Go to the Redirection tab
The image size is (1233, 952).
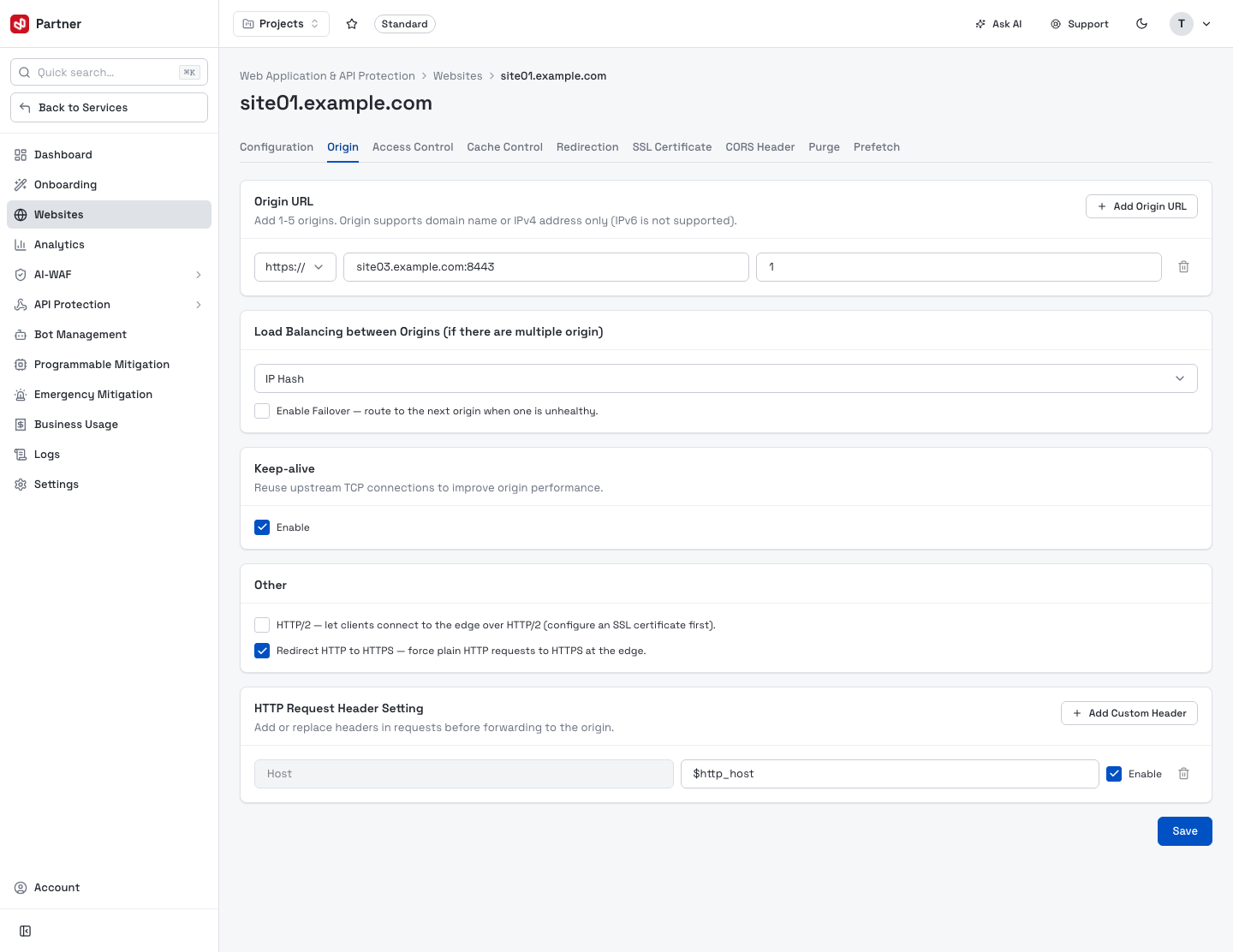coord(587,147)
